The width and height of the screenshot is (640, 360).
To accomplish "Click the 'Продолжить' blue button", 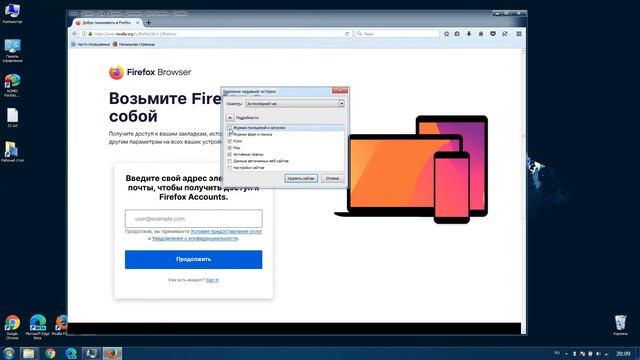I will pyautogui.click(x=193, y=260).
